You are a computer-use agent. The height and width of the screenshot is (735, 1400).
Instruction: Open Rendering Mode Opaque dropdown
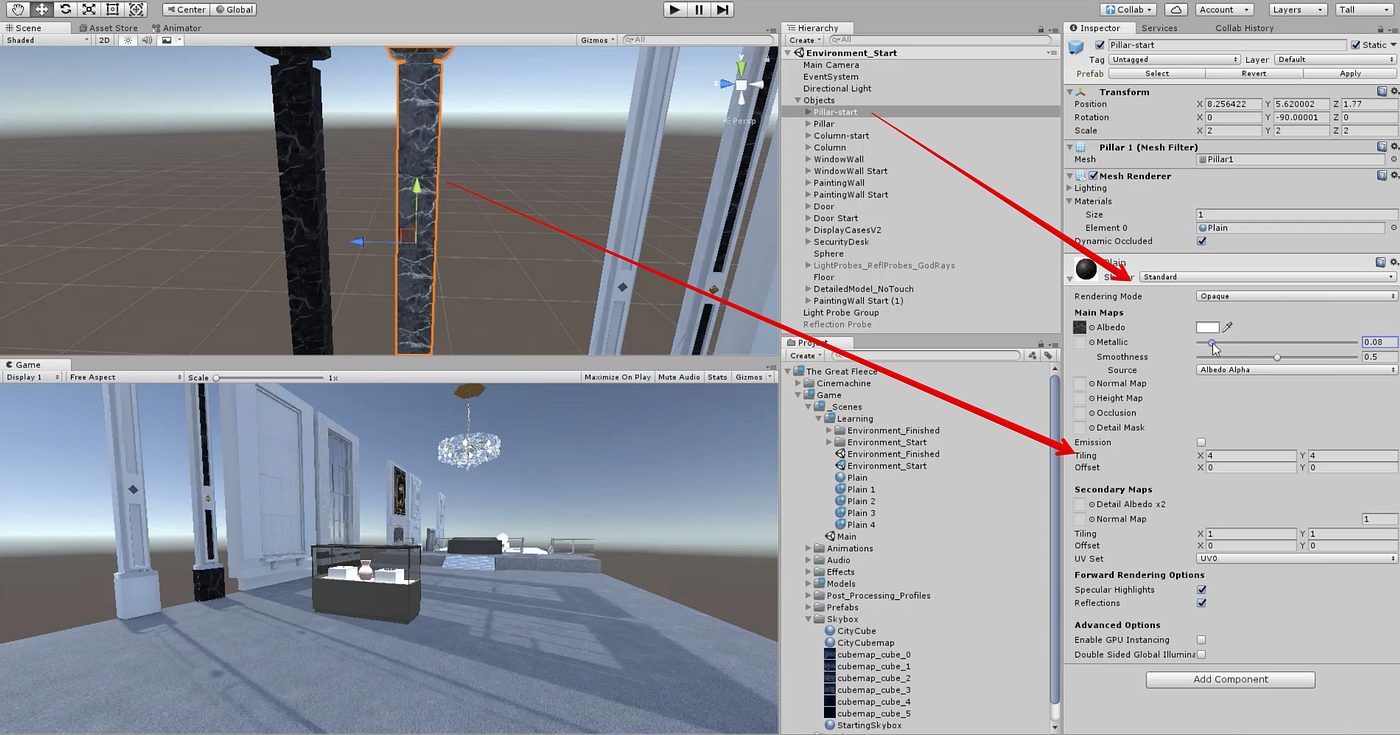coord(1297,296)
